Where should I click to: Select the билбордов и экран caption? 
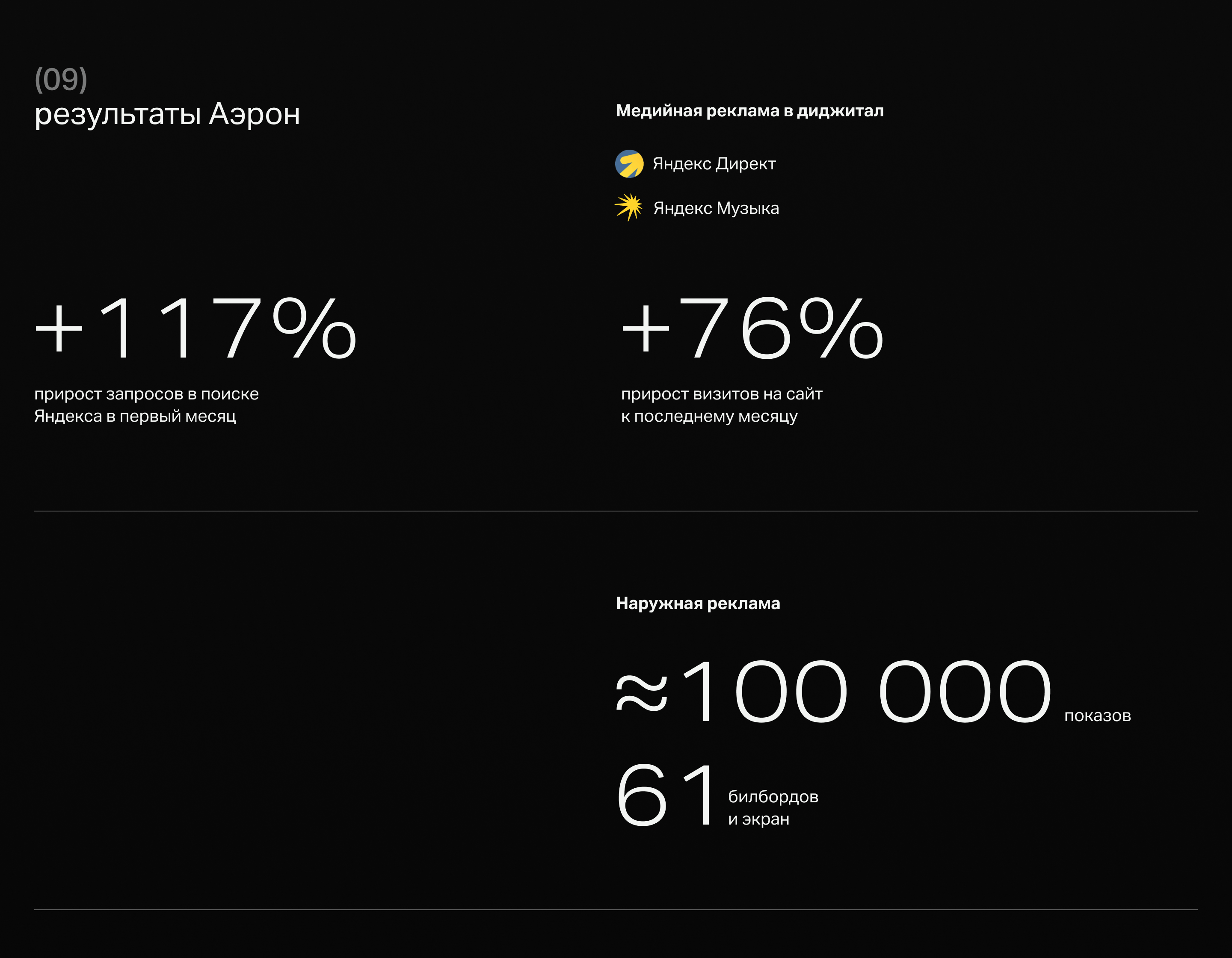(x=773, y=807)
